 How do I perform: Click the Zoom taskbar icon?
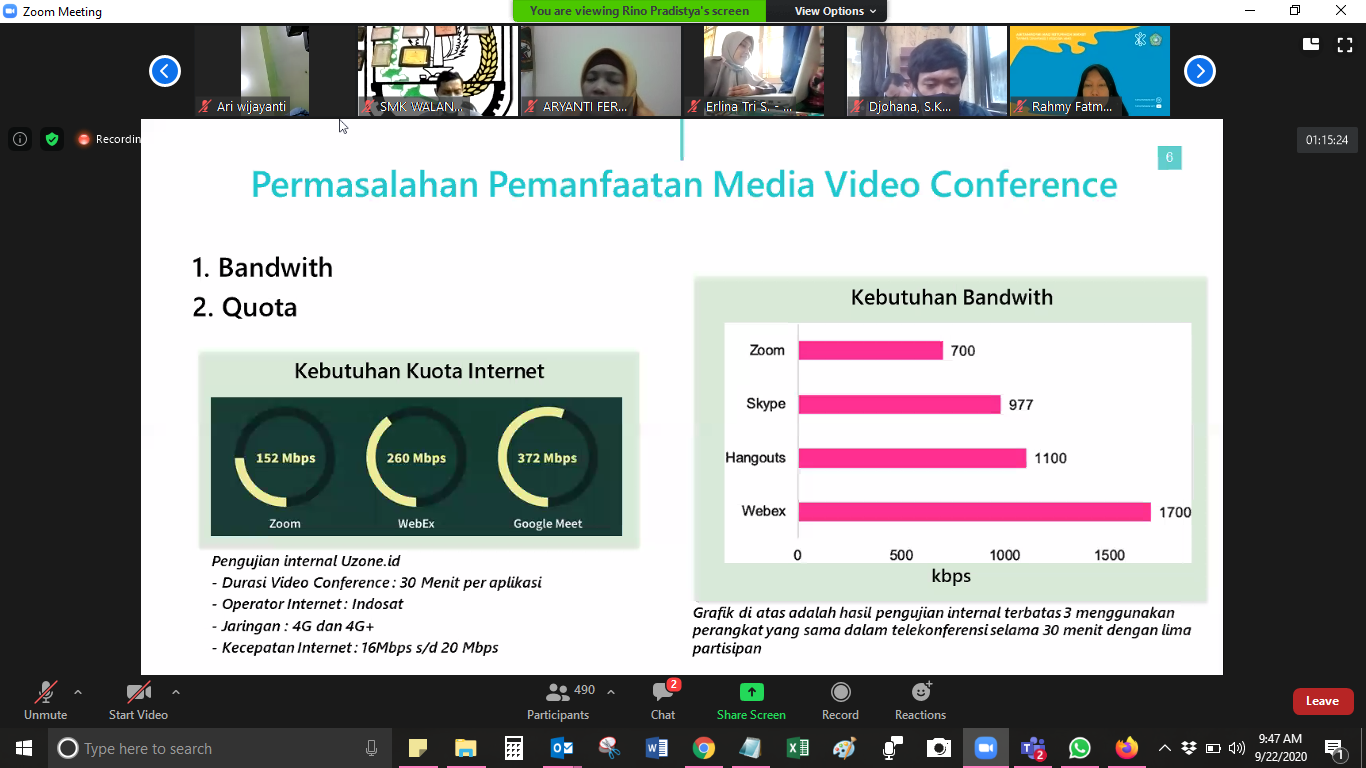click(986, 748)
